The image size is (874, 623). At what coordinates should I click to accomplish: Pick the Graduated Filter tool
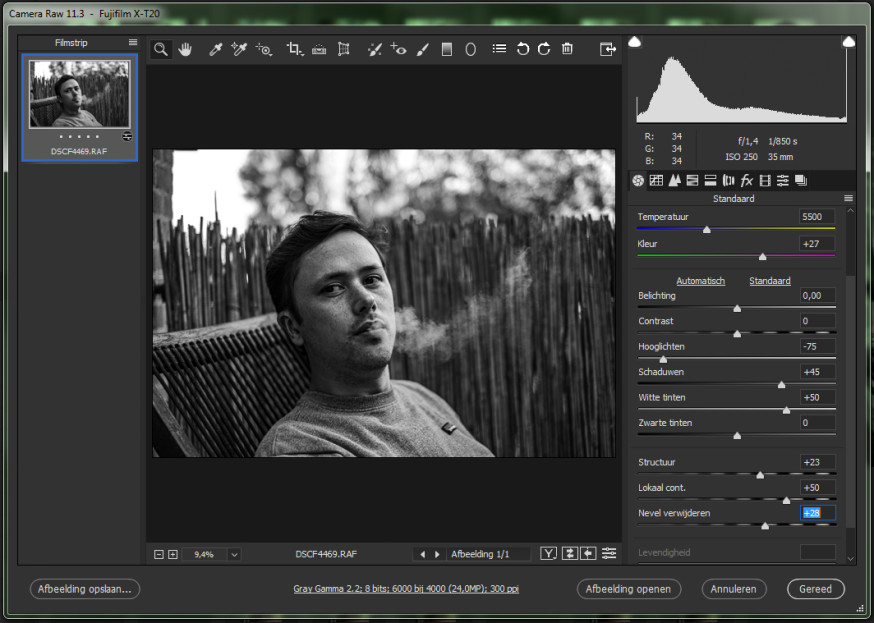[446, 50]
